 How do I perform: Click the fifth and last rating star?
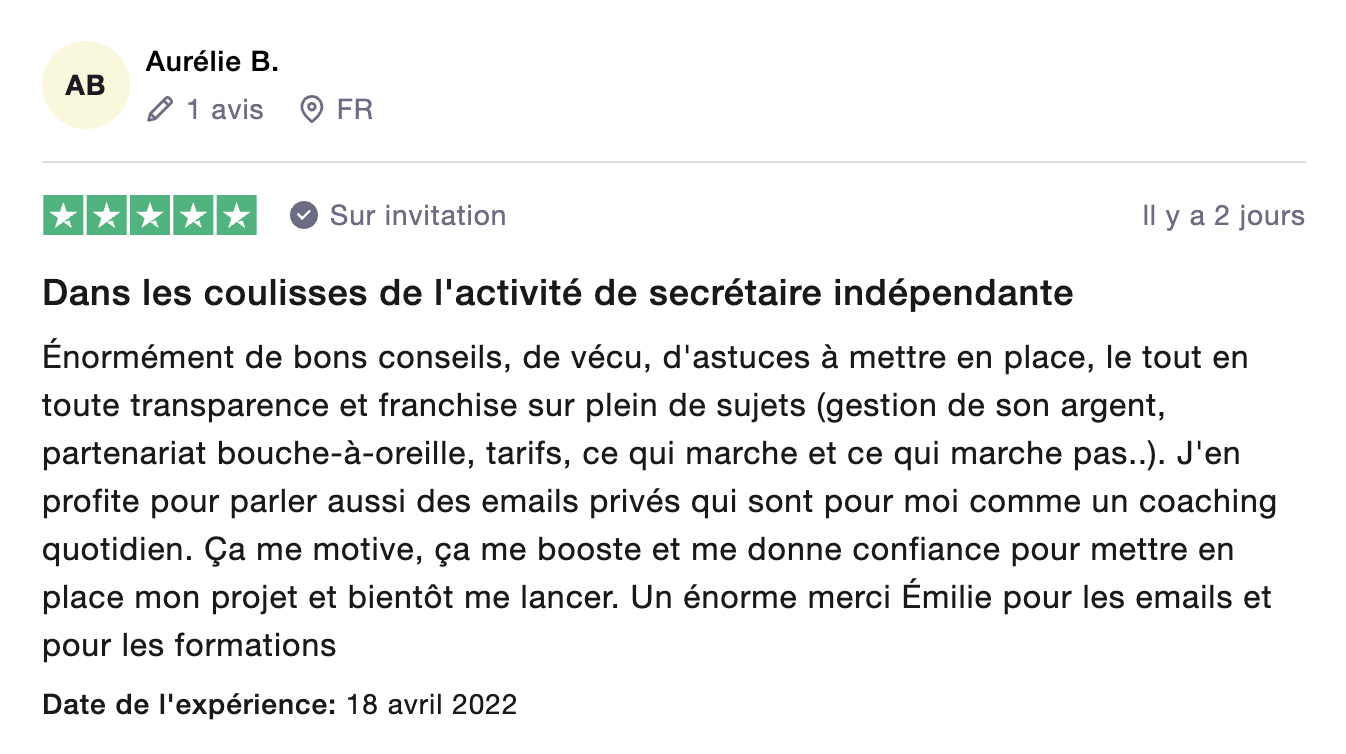pyautogui.click(x=236, y=216)
